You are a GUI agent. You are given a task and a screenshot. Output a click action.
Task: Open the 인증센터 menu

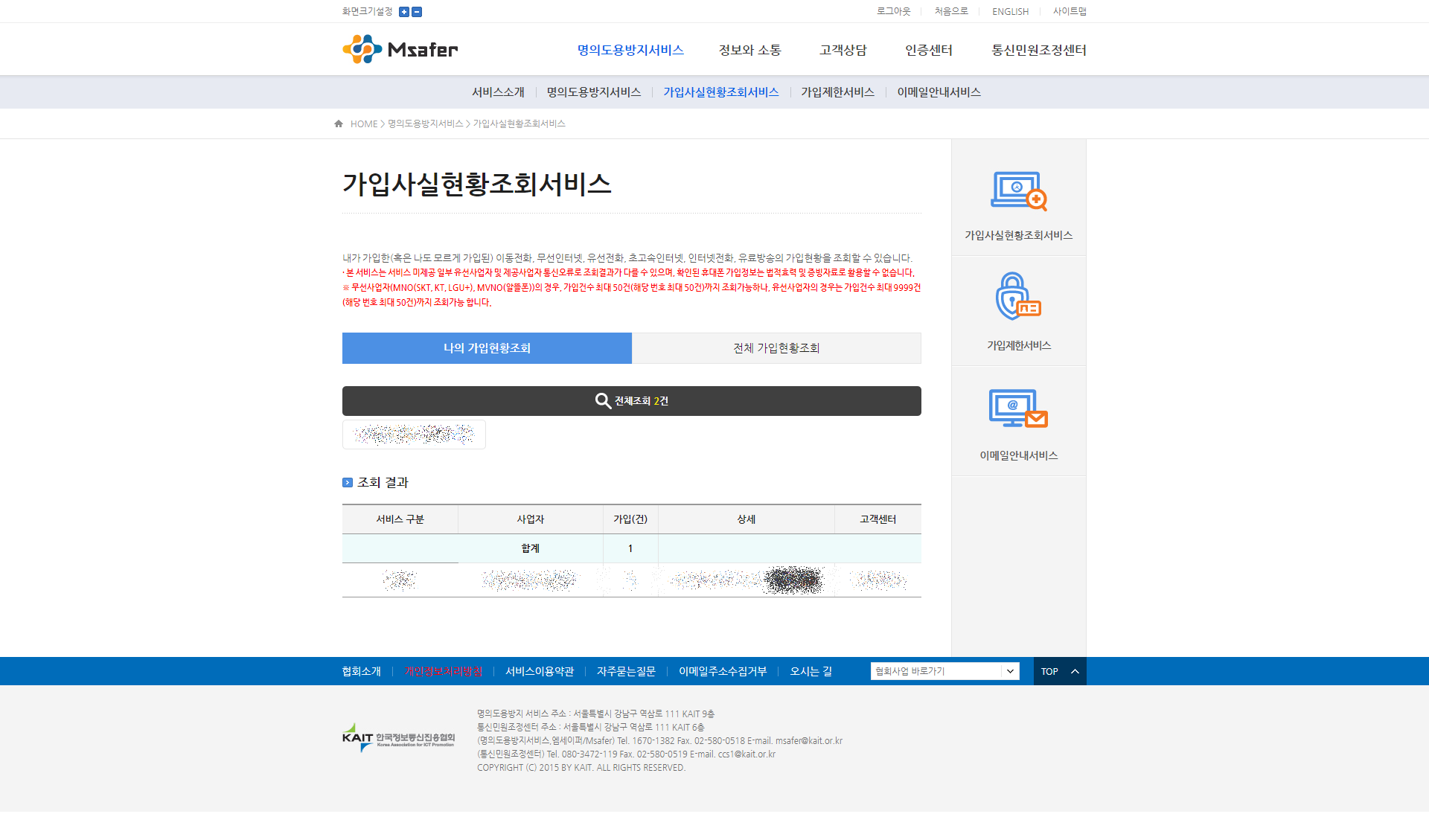point(928,50)
